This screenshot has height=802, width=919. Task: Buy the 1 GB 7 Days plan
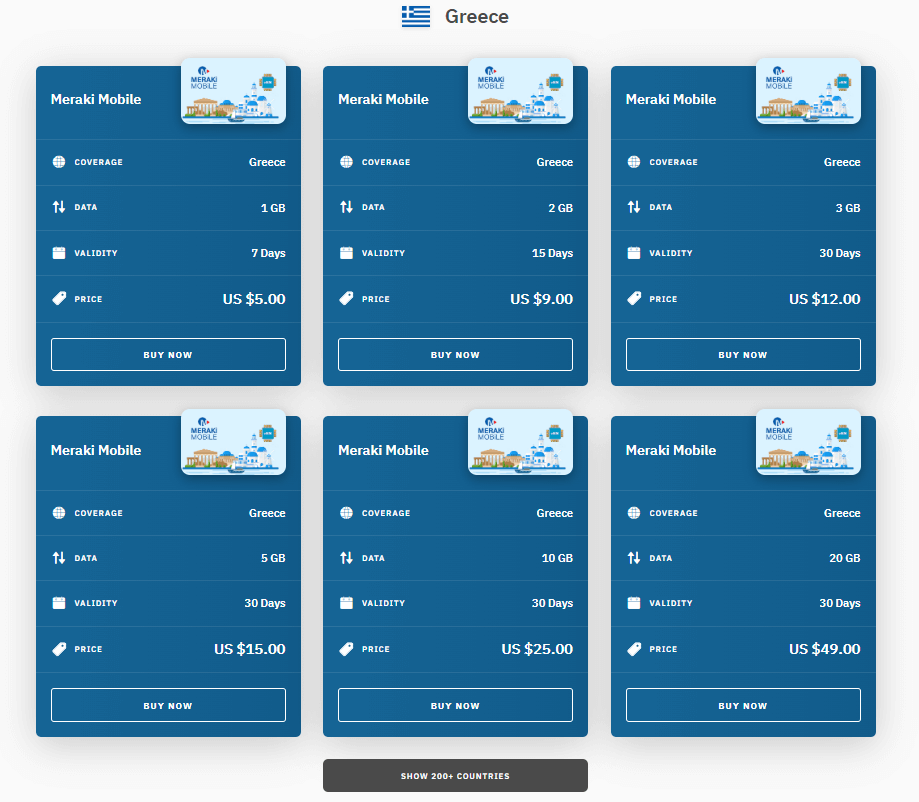pyautogui.click(x=168, y=355)
